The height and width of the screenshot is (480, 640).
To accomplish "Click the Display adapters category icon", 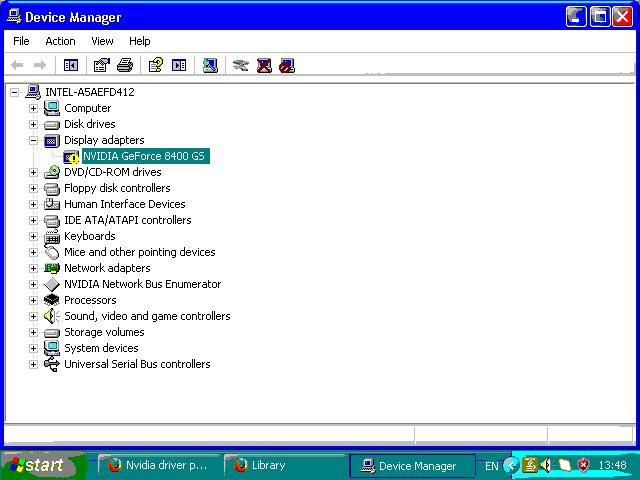I will (x=51, y=141).
